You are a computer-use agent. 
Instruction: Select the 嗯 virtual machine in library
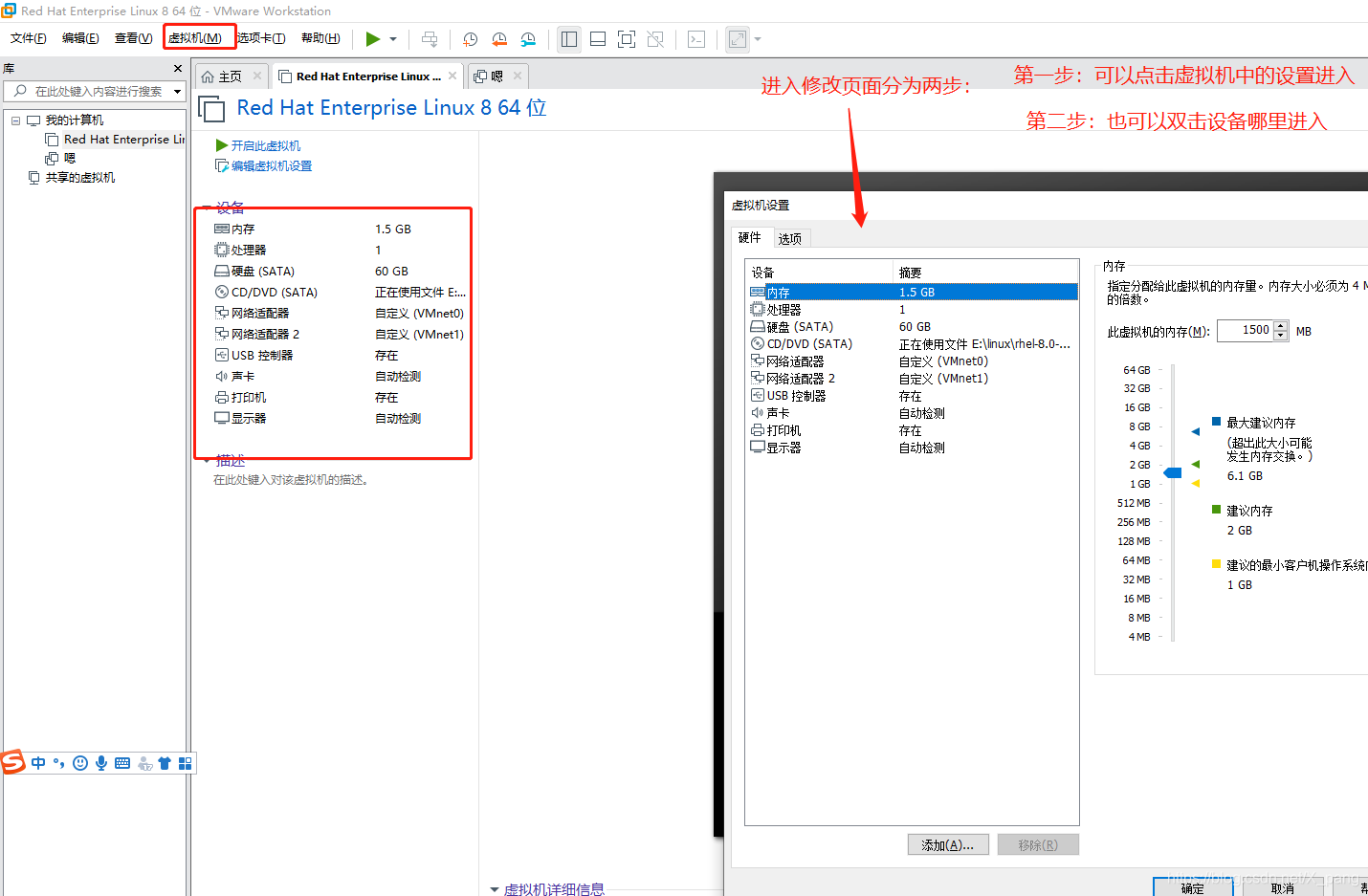60,159
